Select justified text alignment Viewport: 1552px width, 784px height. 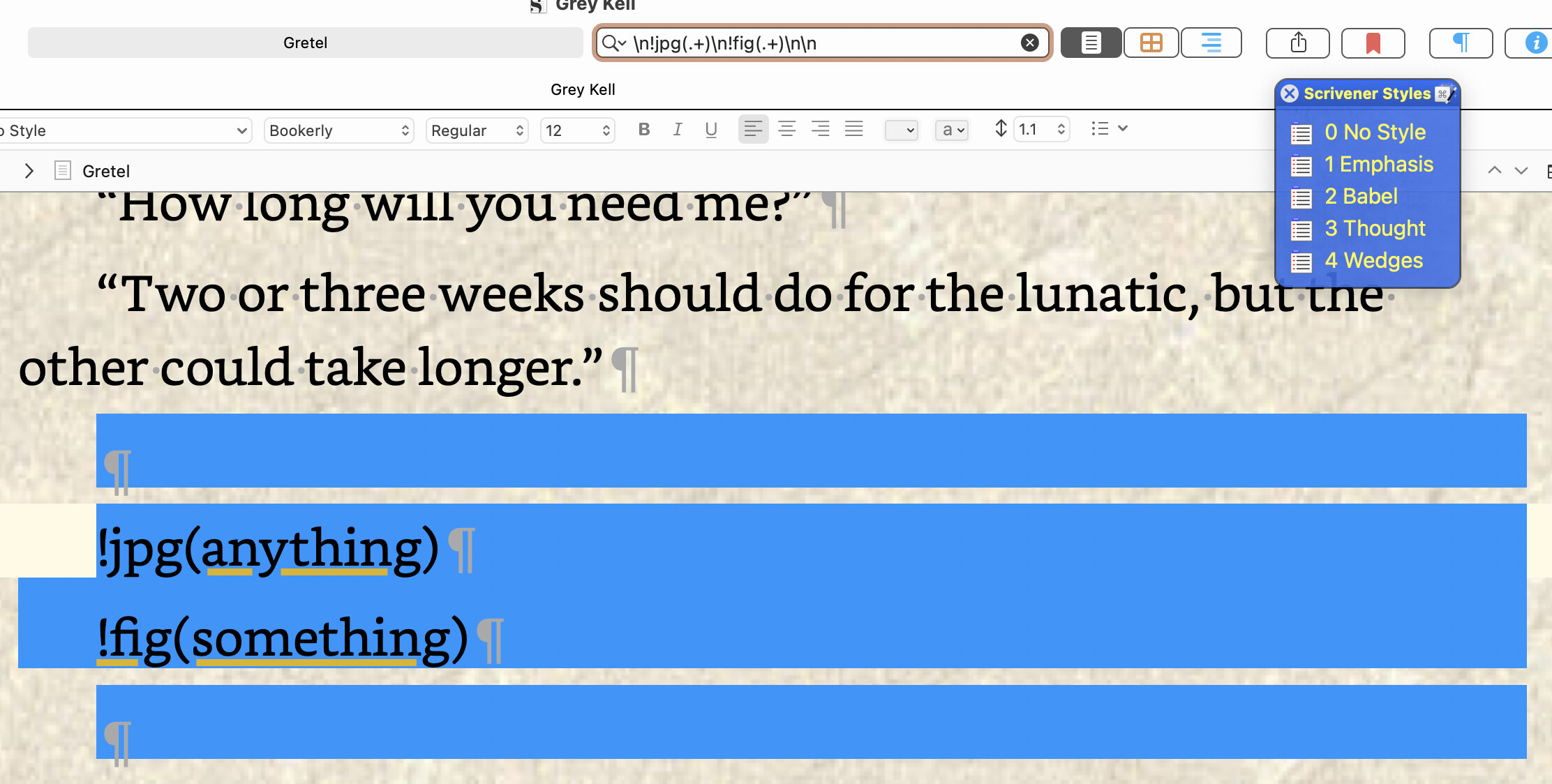click(x=853, y=129)
